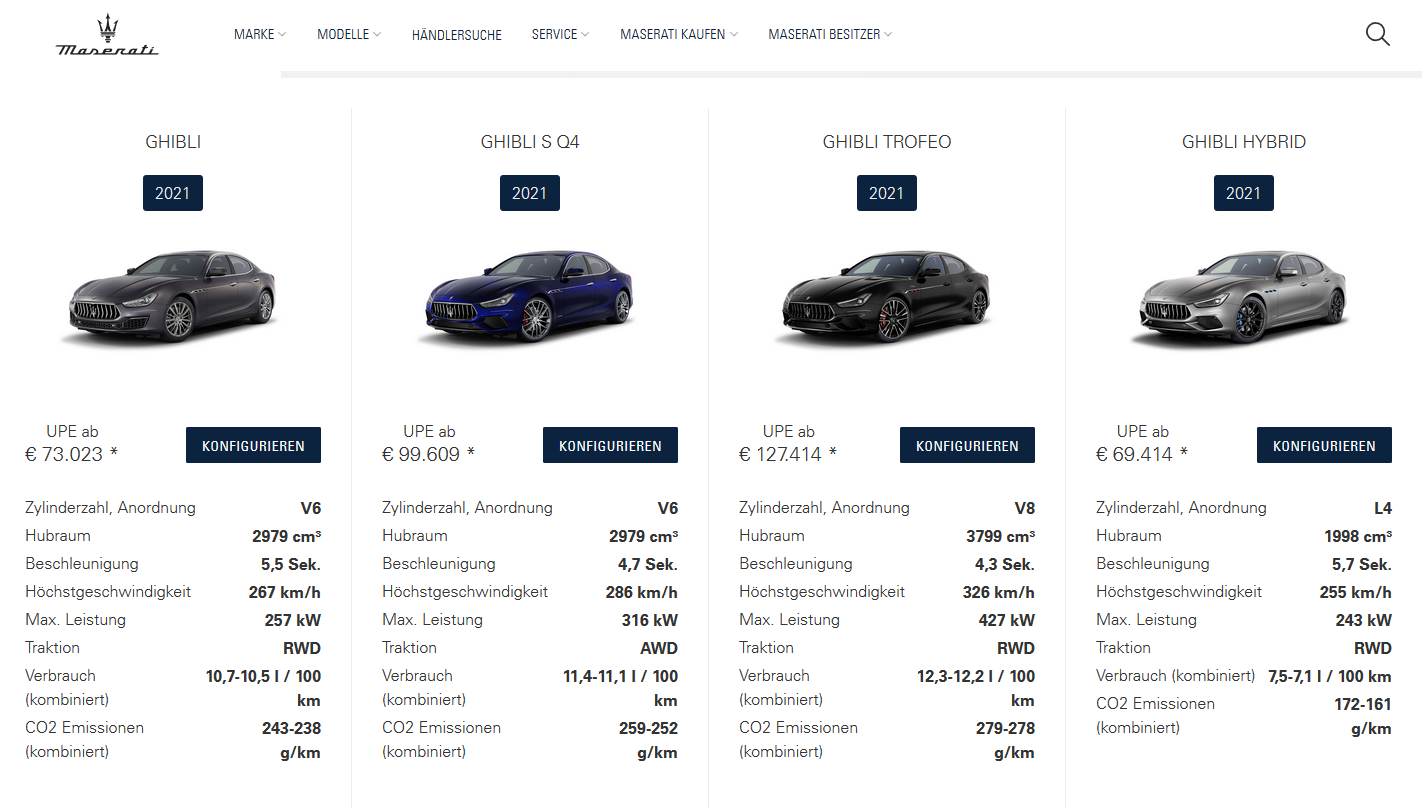The width and height of the screenshot is (1422, 808).
Task: Click the 4,7 Sek. acceleration value
Action: click(x=648, y=564)
